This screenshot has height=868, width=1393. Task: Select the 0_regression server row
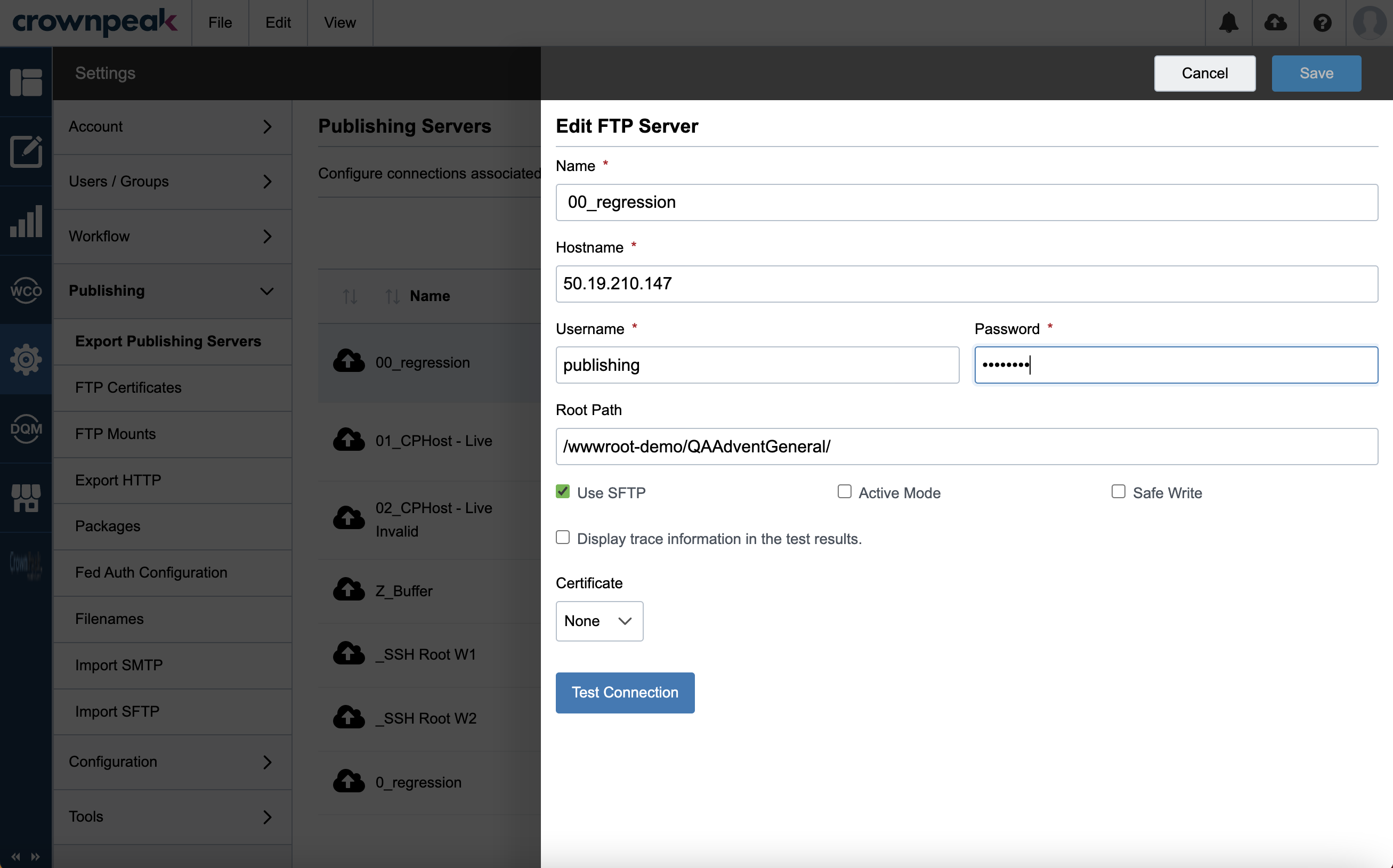[x=430, y=783]
